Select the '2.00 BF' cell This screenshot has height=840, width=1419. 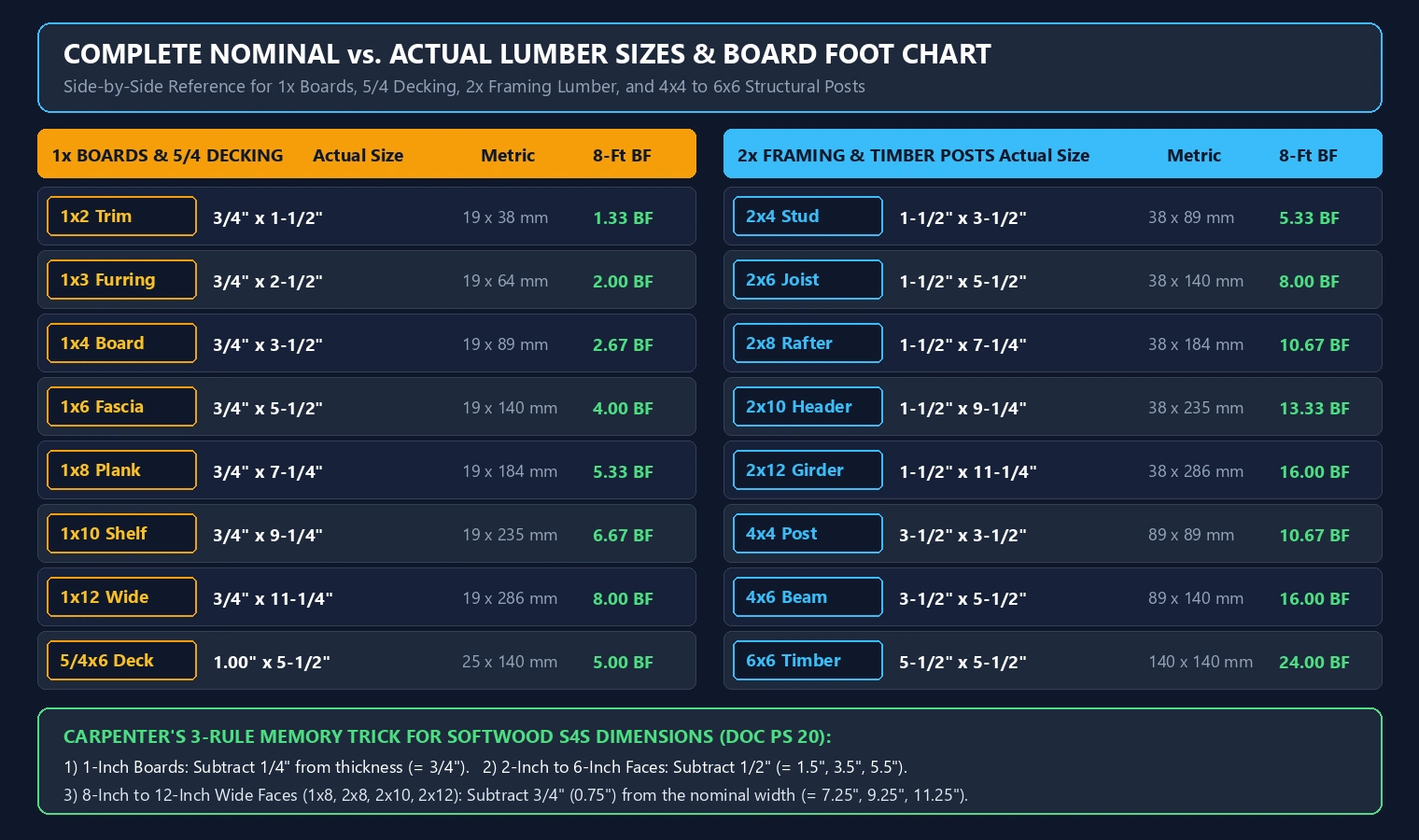pyautogui.click(x=623, y=281)
